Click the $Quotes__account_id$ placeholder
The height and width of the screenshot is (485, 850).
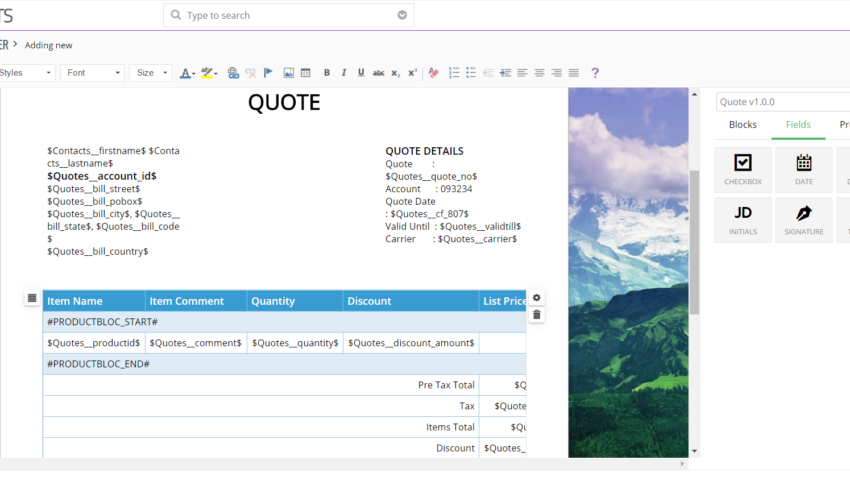(102, 176)
